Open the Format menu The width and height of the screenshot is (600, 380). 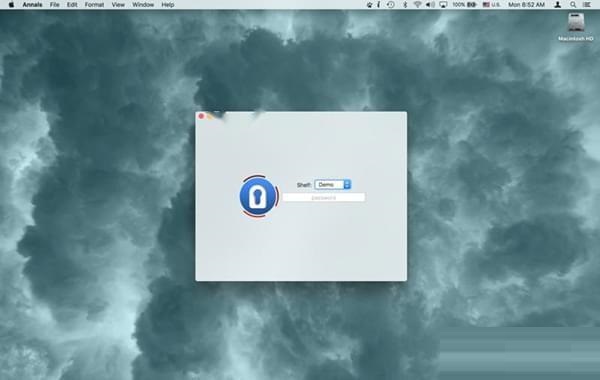[x=94, y=5]
